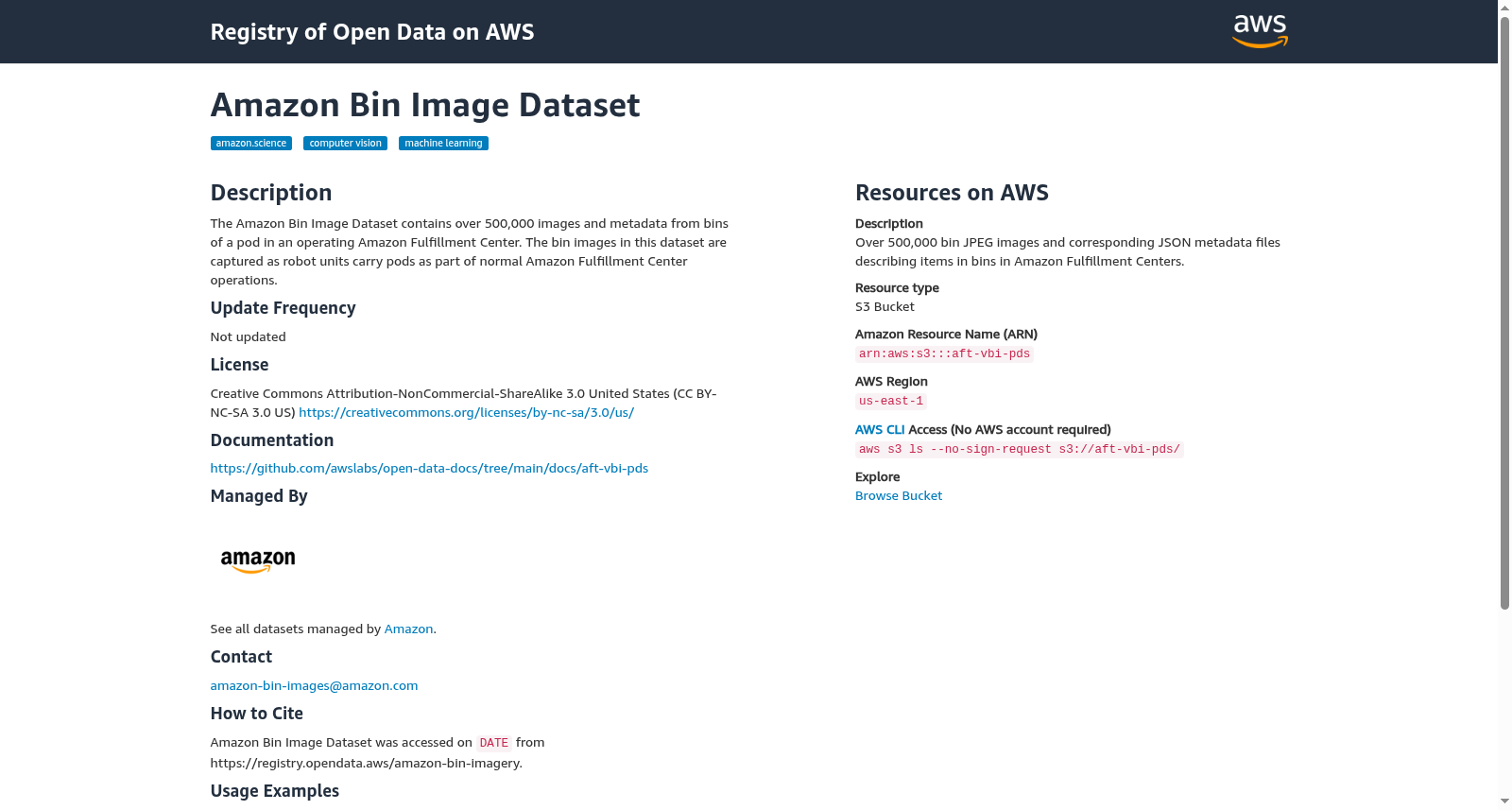1512x810 pixels.
Task: Click the ARN code arn:aws:s3:::aft-vbi-pds
Action: pos(944,354)
